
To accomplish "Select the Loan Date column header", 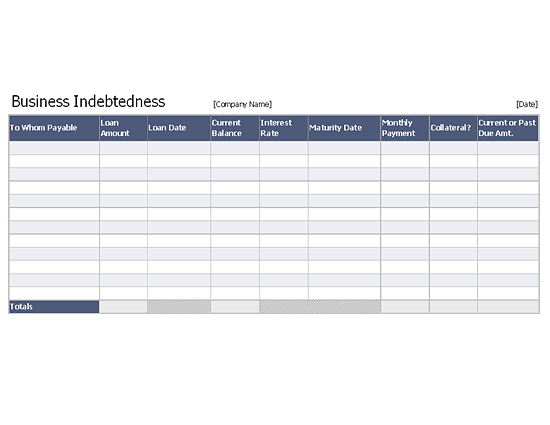I will [179, 128].
